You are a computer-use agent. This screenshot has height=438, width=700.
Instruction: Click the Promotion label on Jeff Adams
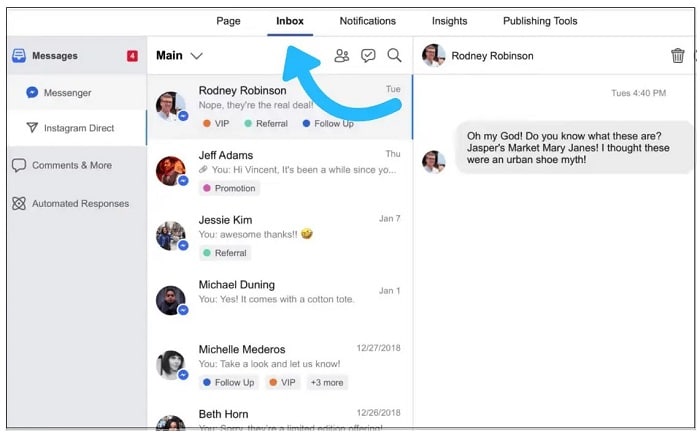229,188
